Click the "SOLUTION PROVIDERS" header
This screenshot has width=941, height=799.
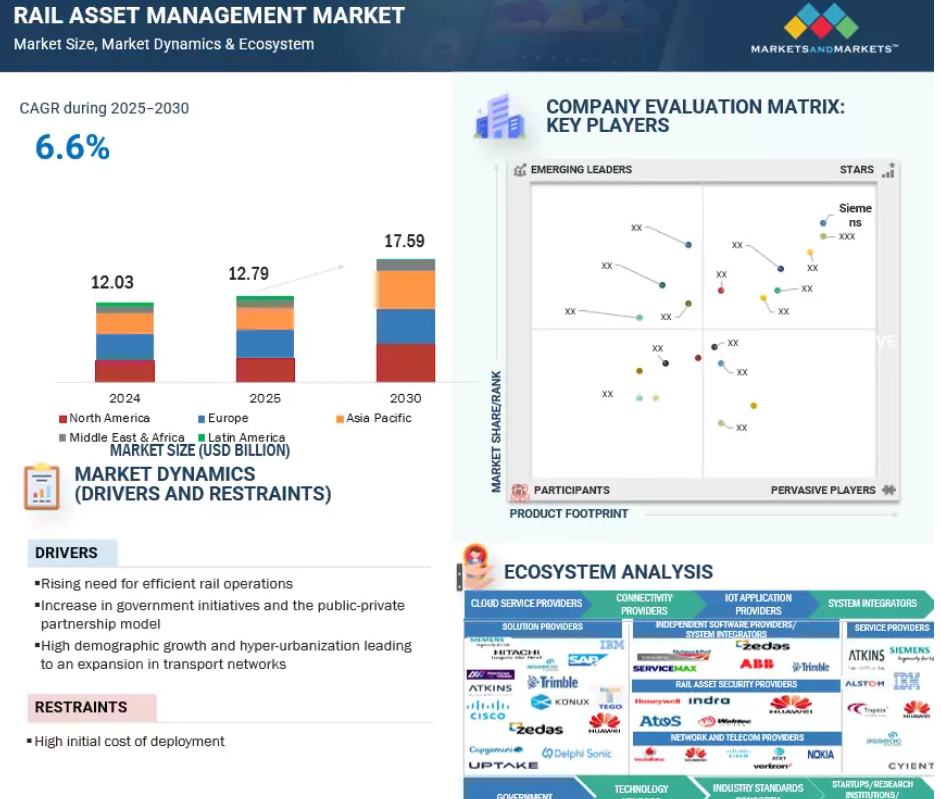[543, 627]
